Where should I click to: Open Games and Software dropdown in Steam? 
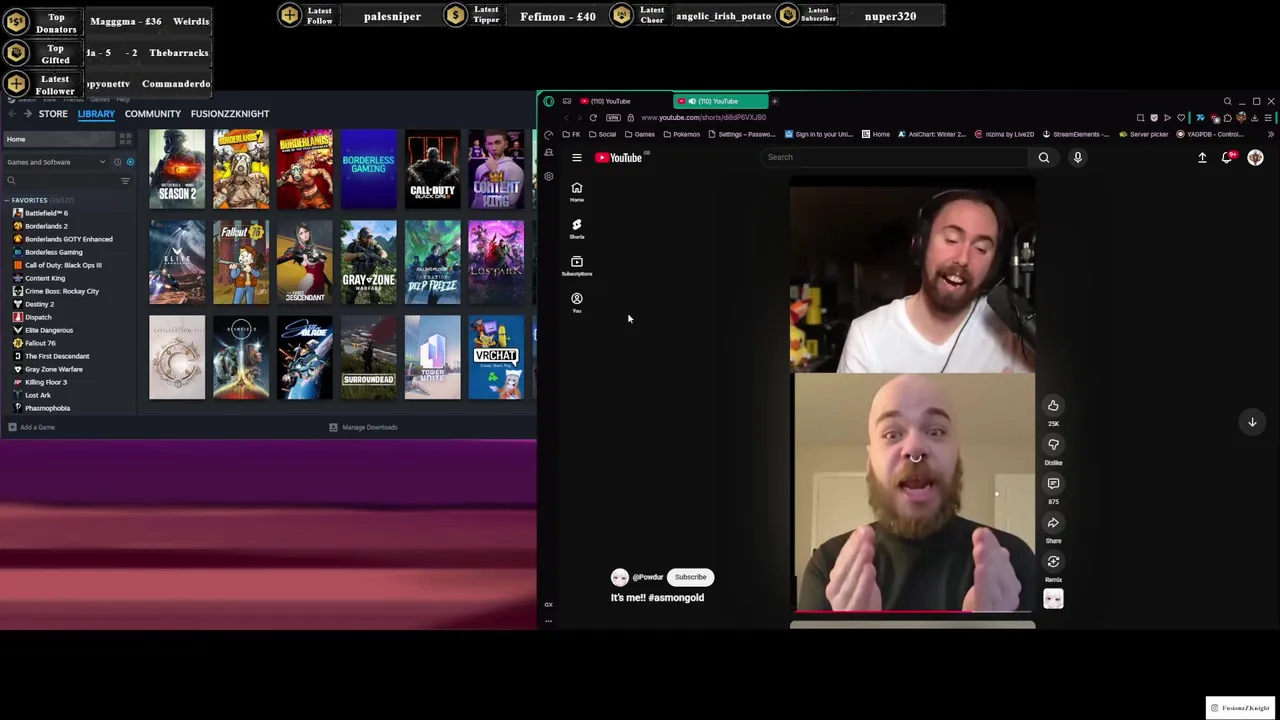pyautogui.click(x=56, y=162)
